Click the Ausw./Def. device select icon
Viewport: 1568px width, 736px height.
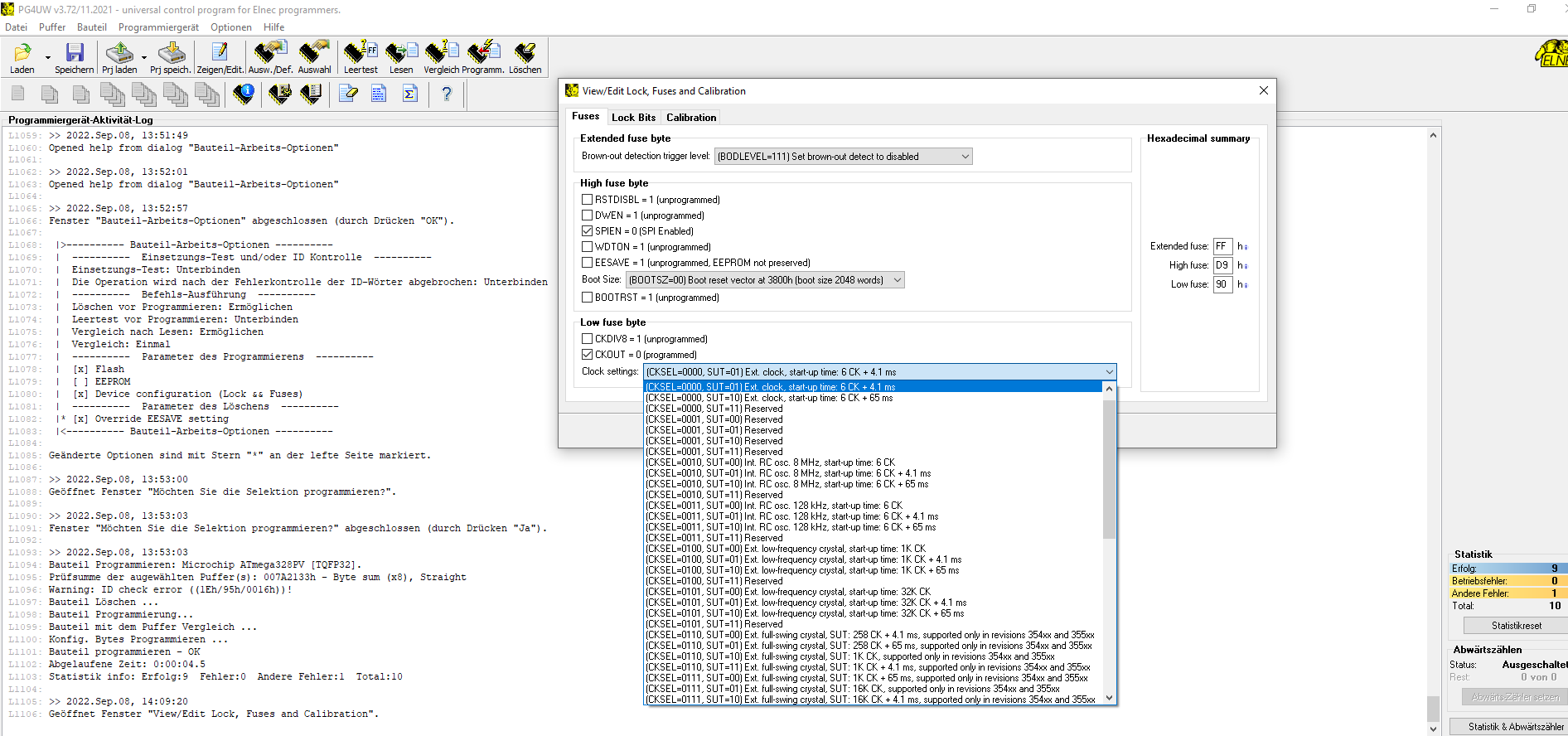[x=270, y=53]
